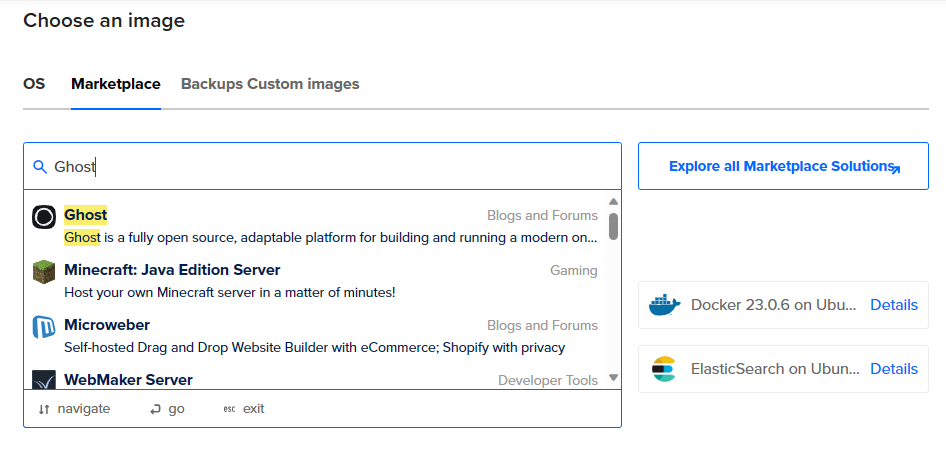Screen dimensions: 946x450
Task: Pick Minecraft: Java Edition Server result
Action: pyautogui.click(x=172, y=270)
